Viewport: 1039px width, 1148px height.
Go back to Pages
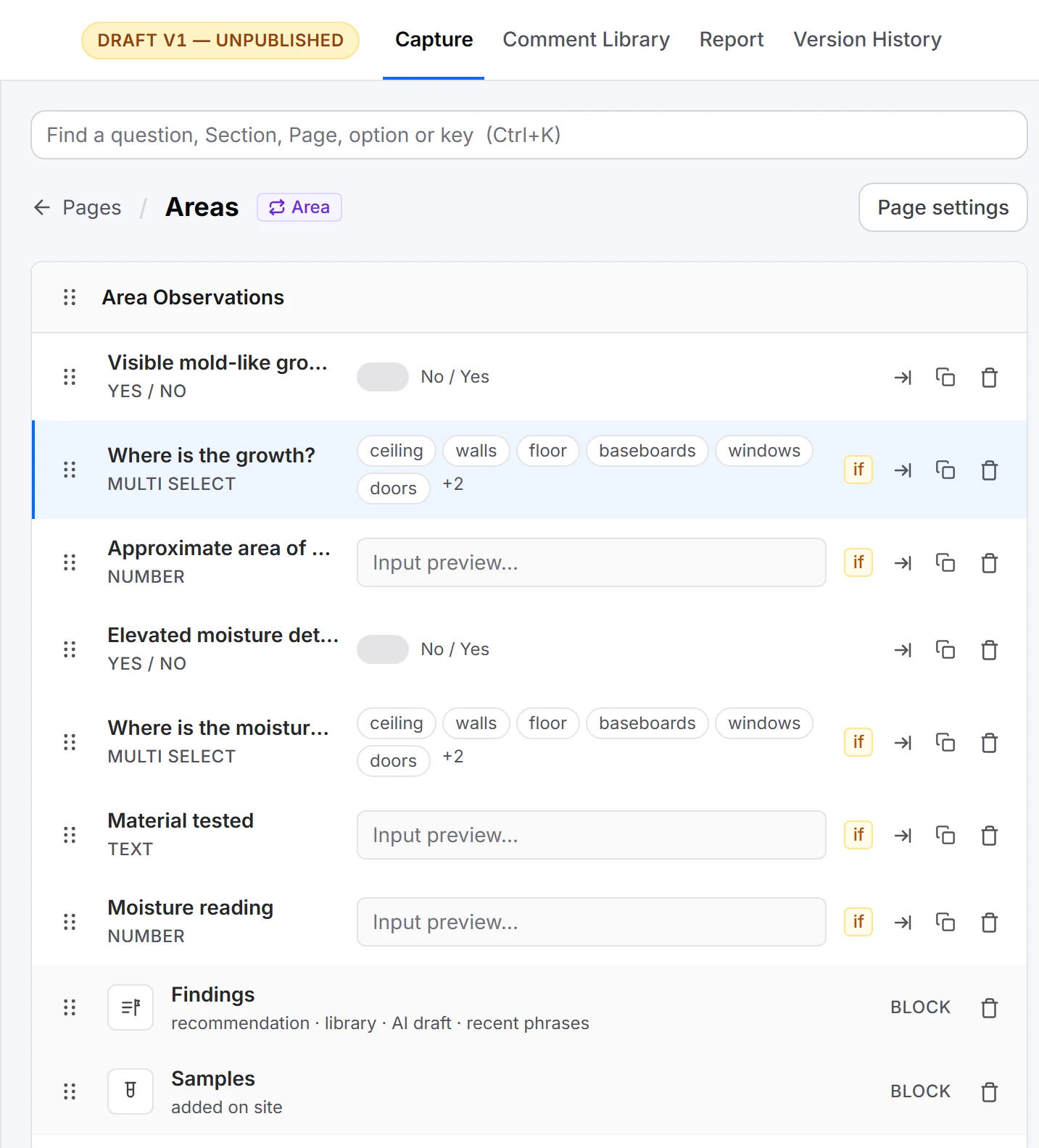78,207
